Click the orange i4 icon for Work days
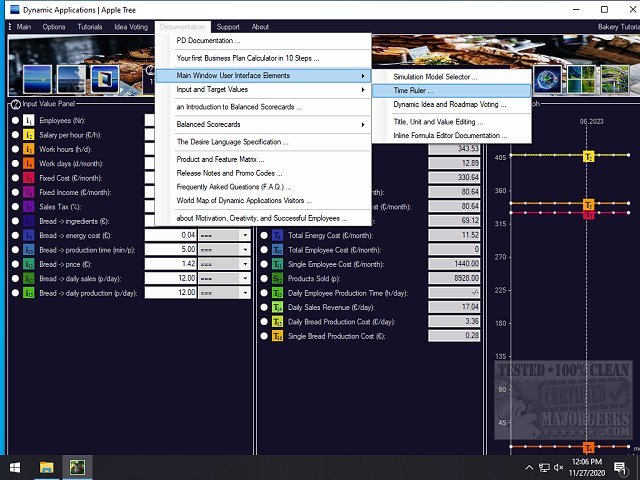The height and width of the screenshot is (480, 640). [29, 164]
